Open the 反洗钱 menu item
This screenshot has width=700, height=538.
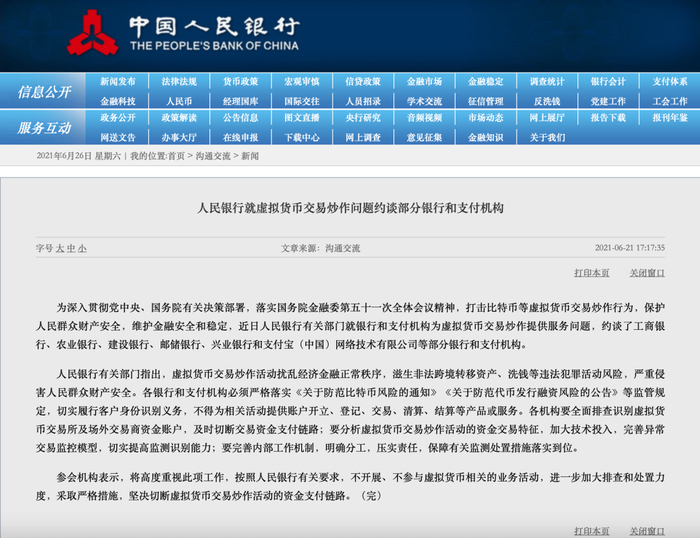[x=547, y=101]
